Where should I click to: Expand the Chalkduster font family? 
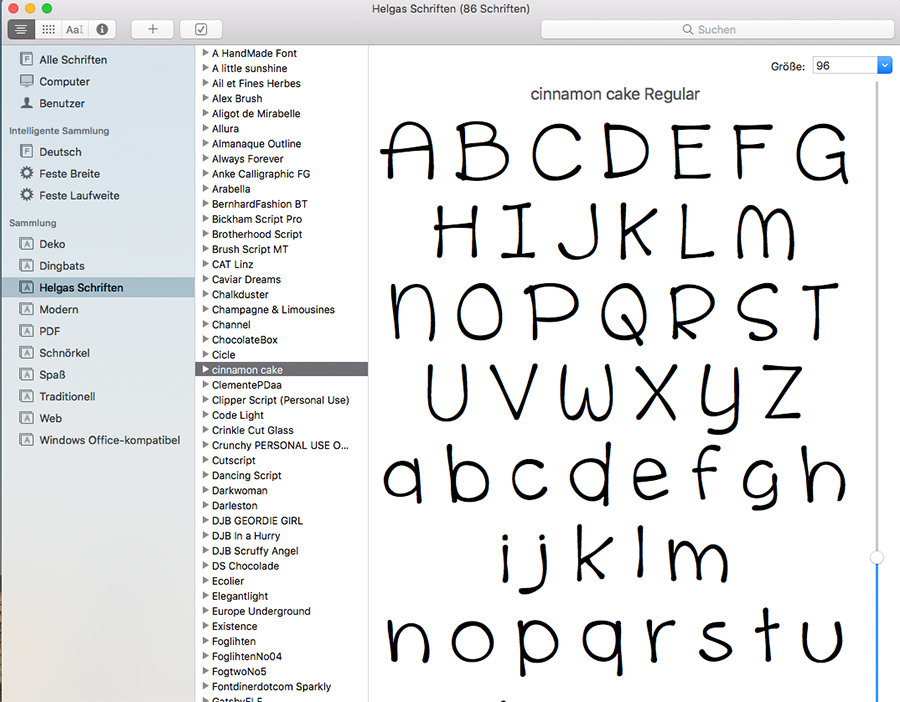(205, 295)
